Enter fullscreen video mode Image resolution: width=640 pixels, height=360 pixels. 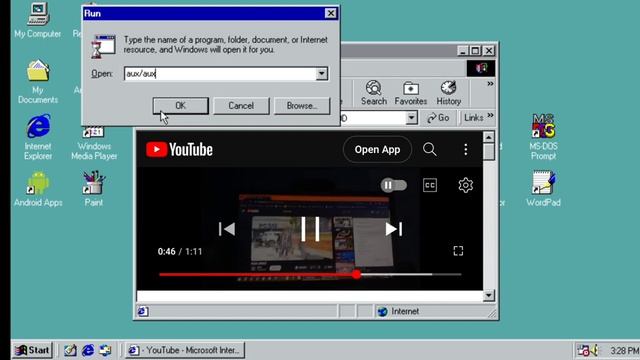pyautogui.click(x=458, y=251)
